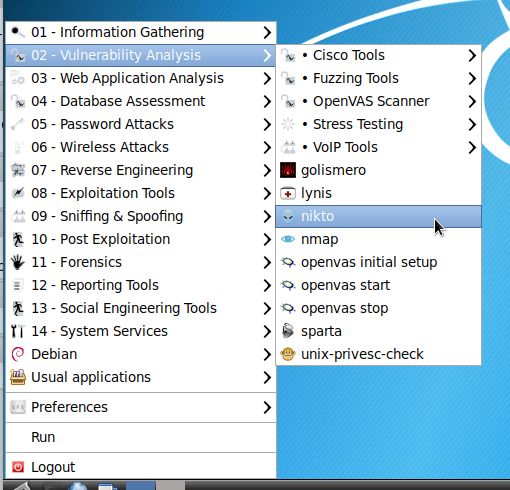This screenshot has width=510, height=490.
Task: Open the 01 - Information Gathering menu
Action: 141,32
